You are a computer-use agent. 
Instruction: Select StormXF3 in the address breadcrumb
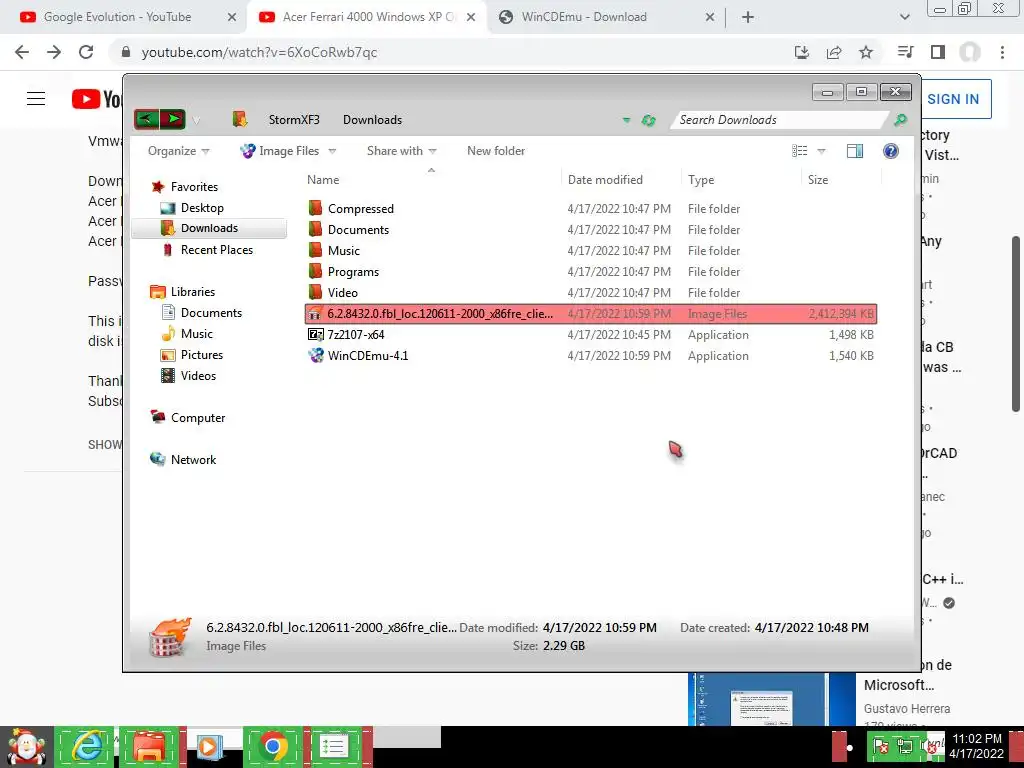tap(294, 120)
